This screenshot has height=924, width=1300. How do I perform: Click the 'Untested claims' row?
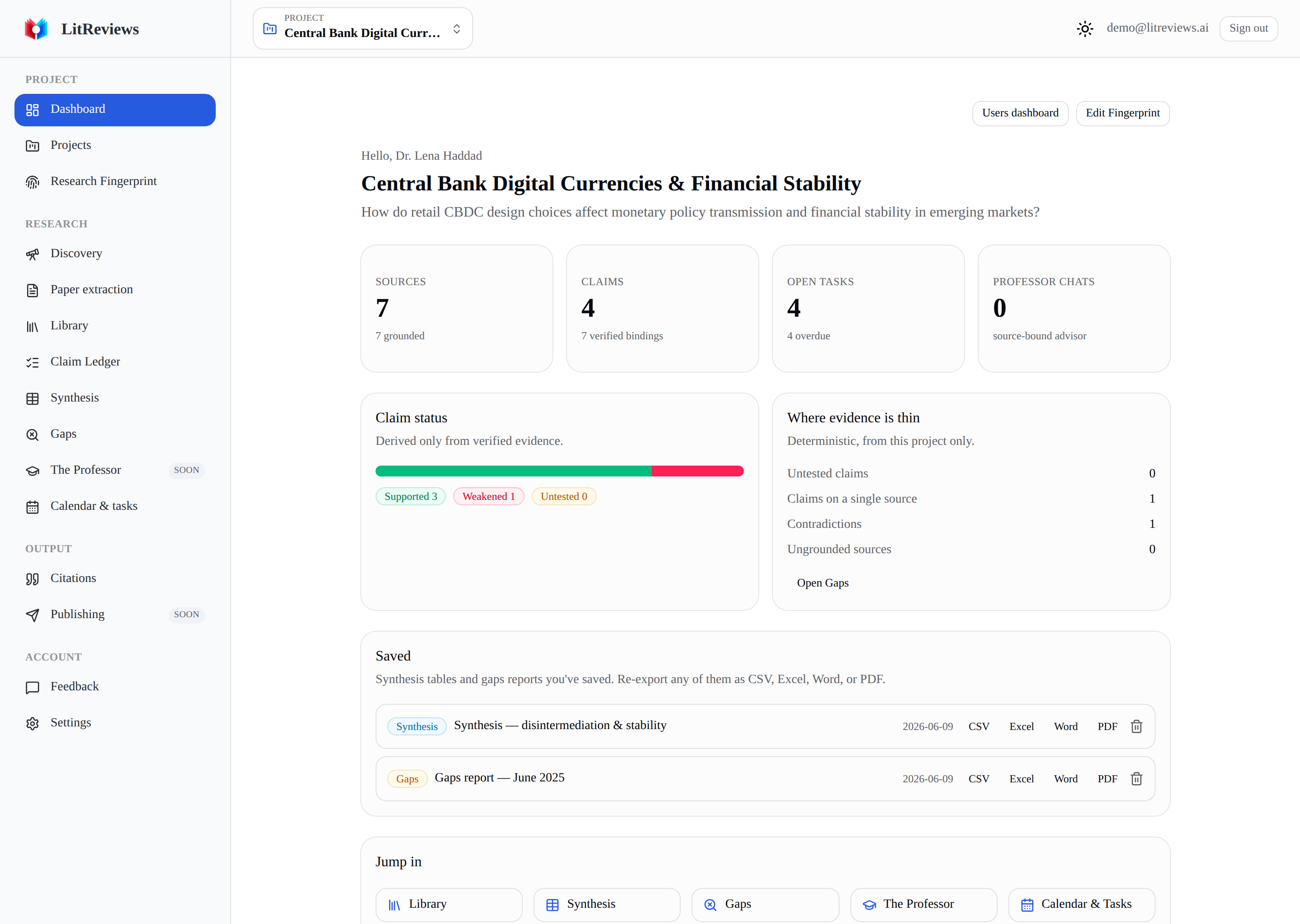[971, 473]
